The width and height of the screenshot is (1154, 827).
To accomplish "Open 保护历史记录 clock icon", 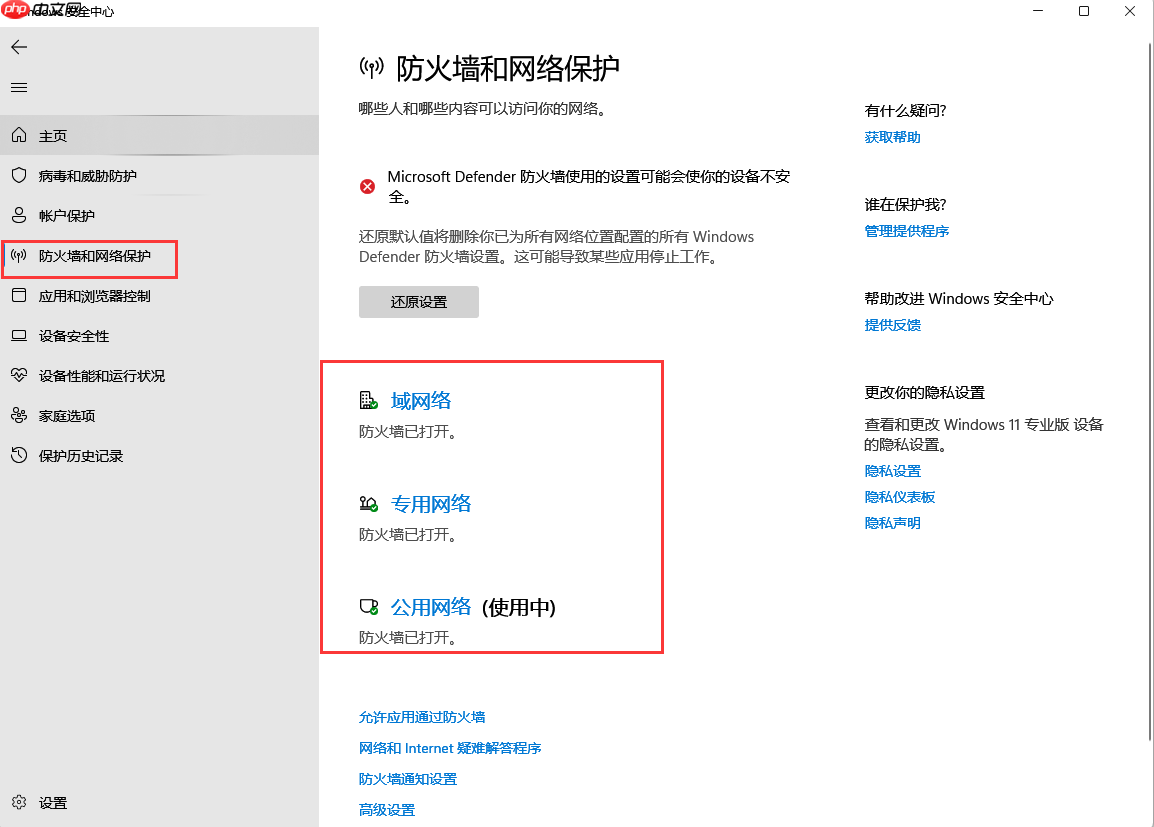I will 18,455.
